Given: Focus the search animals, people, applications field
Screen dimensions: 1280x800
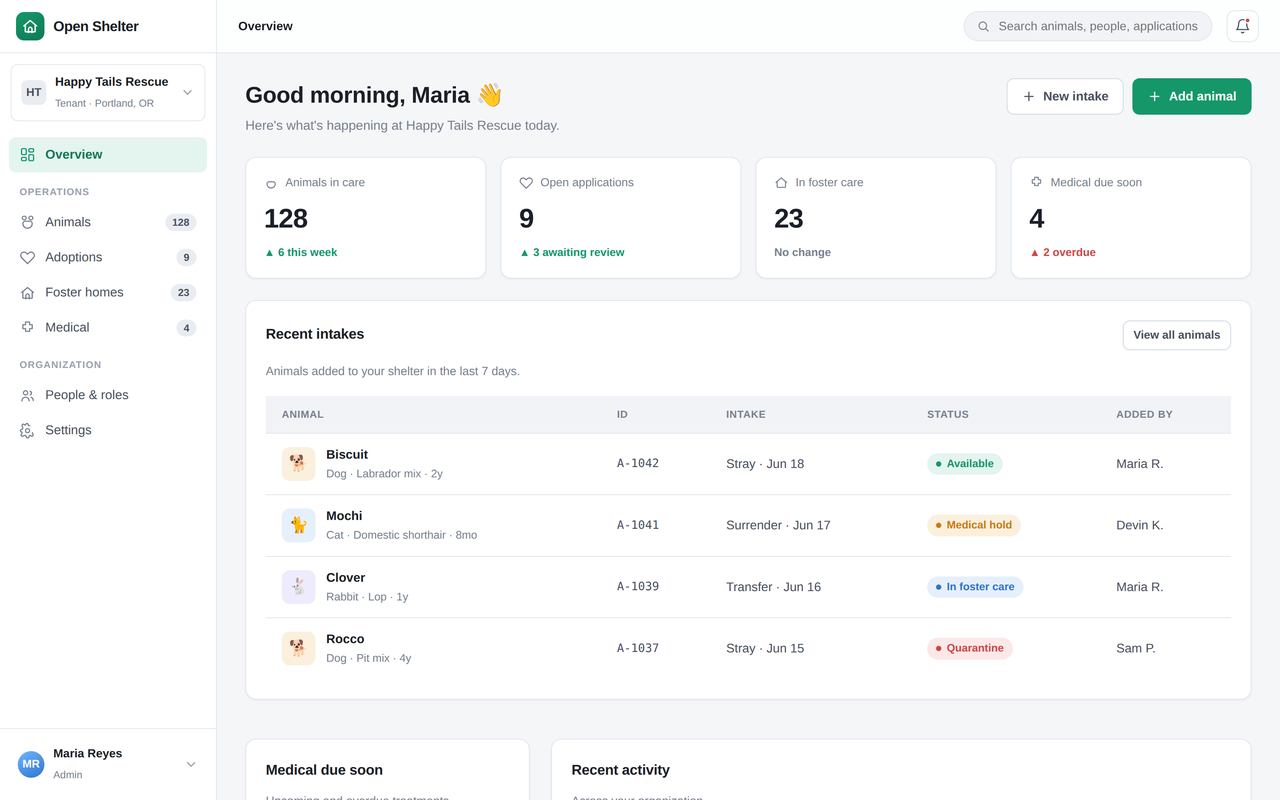Looking at the screenshot, I should (x=1088, y=27).
